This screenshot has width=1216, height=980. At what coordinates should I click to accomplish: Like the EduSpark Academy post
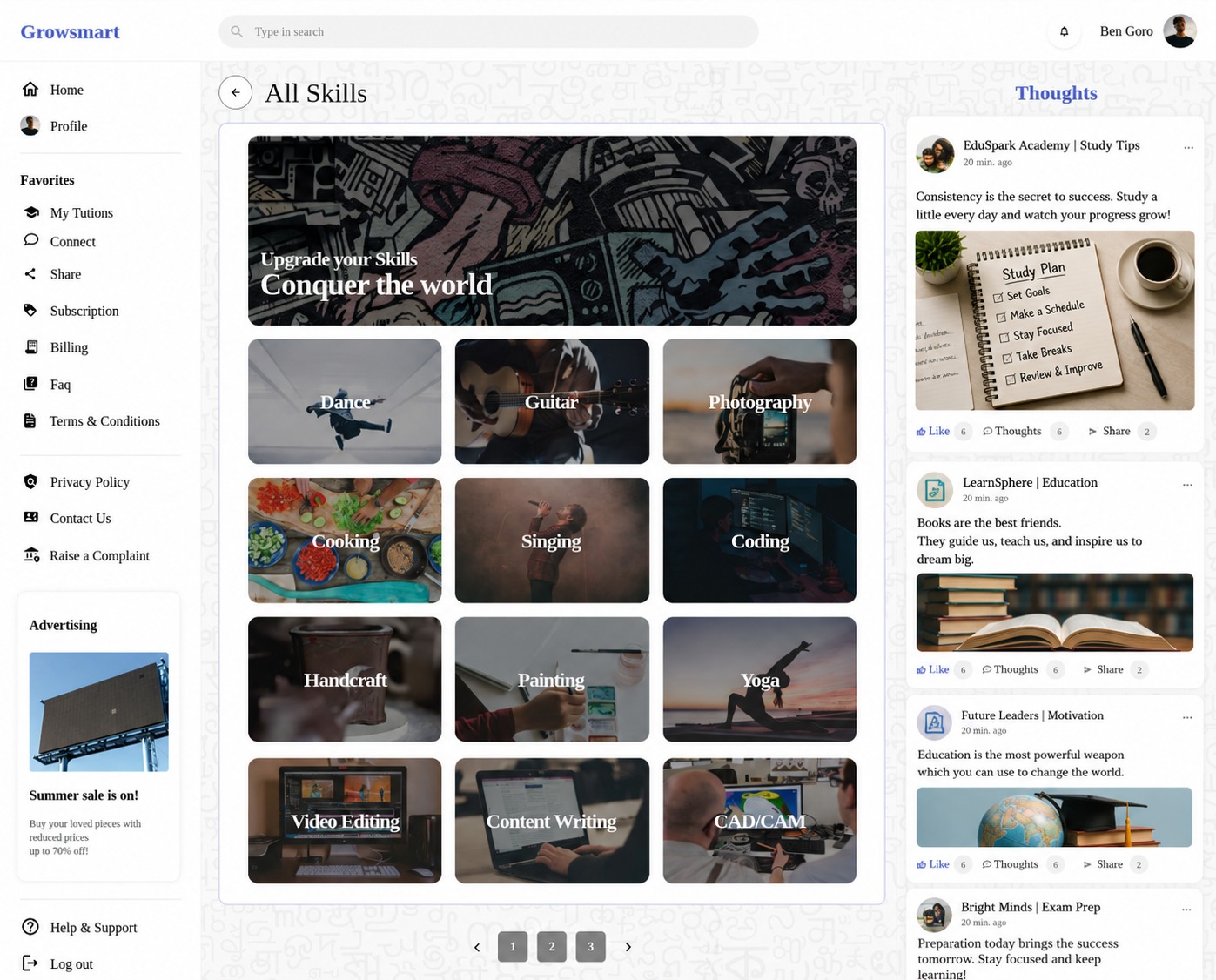pos(933,431)
